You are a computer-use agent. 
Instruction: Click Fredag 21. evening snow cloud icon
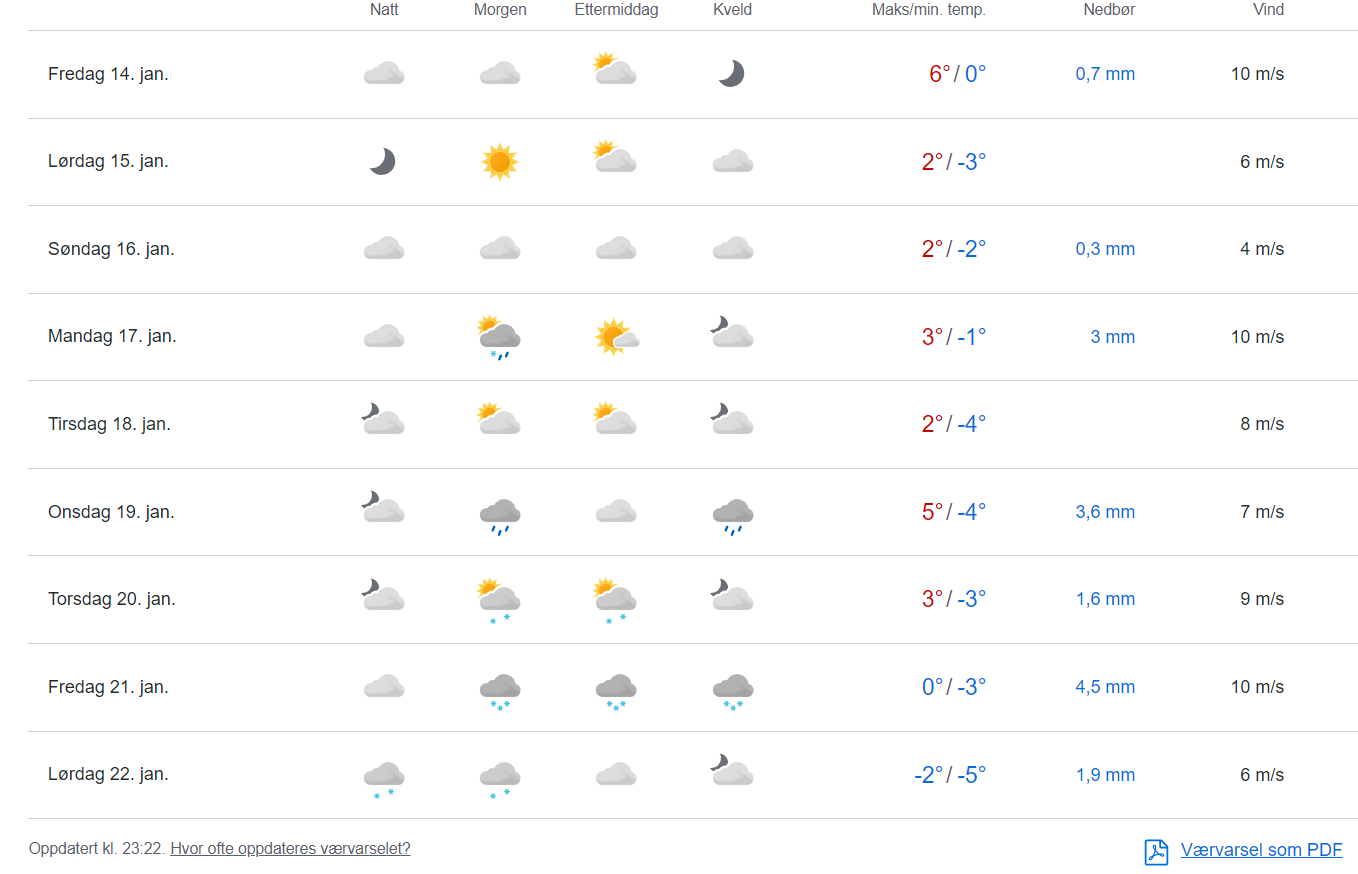point(732,689)
